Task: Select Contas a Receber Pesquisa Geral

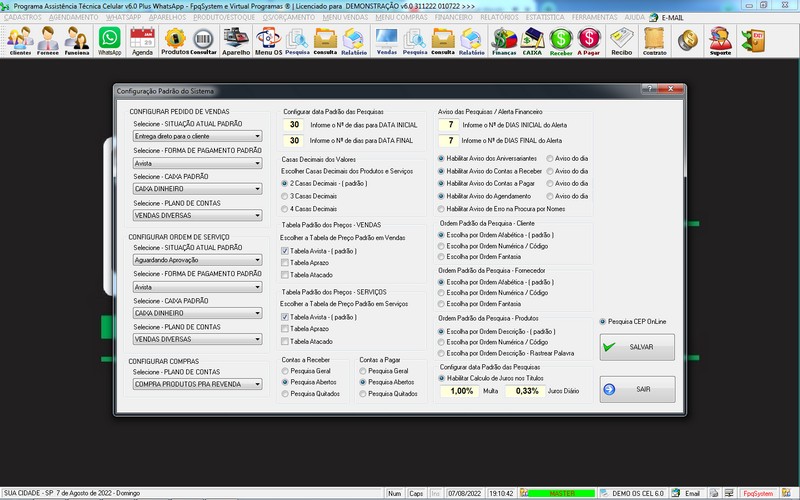Action: [285, 371]
